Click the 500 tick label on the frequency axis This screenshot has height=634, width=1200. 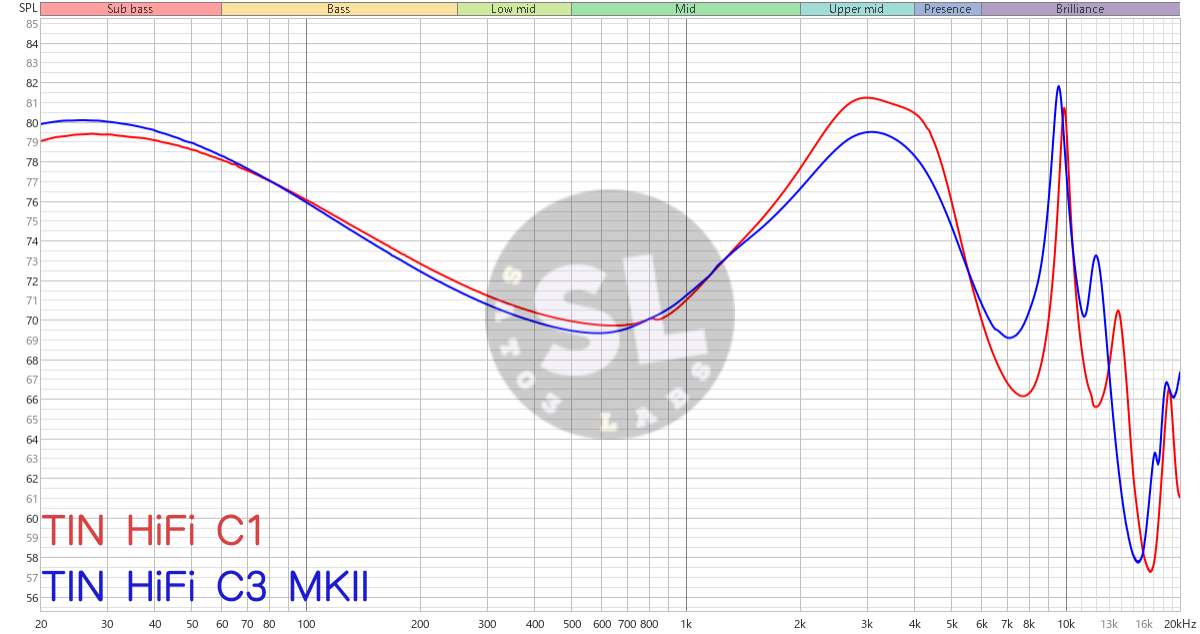[x=571, y=623]
